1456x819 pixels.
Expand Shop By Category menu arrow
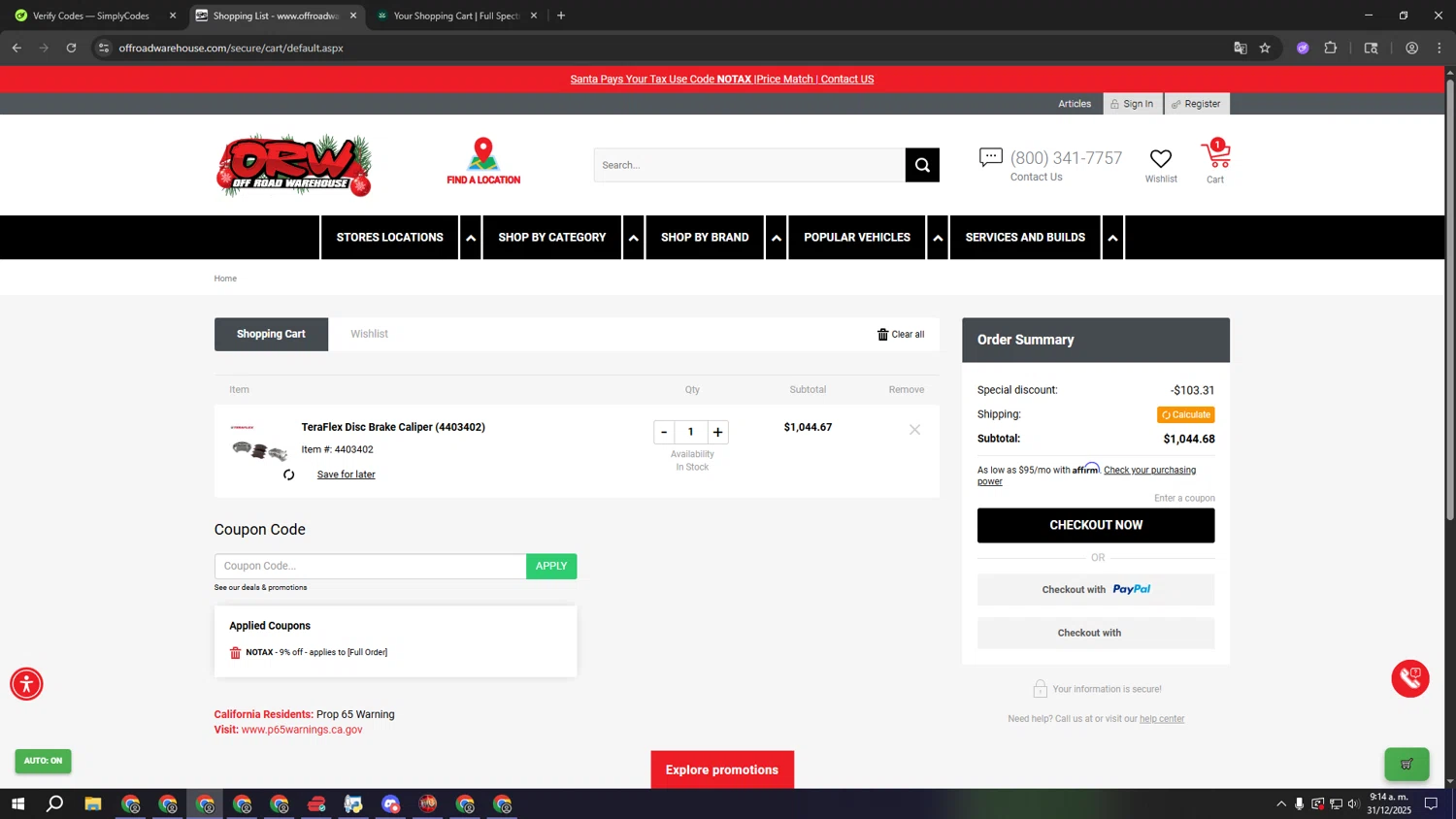pos(633,238)
